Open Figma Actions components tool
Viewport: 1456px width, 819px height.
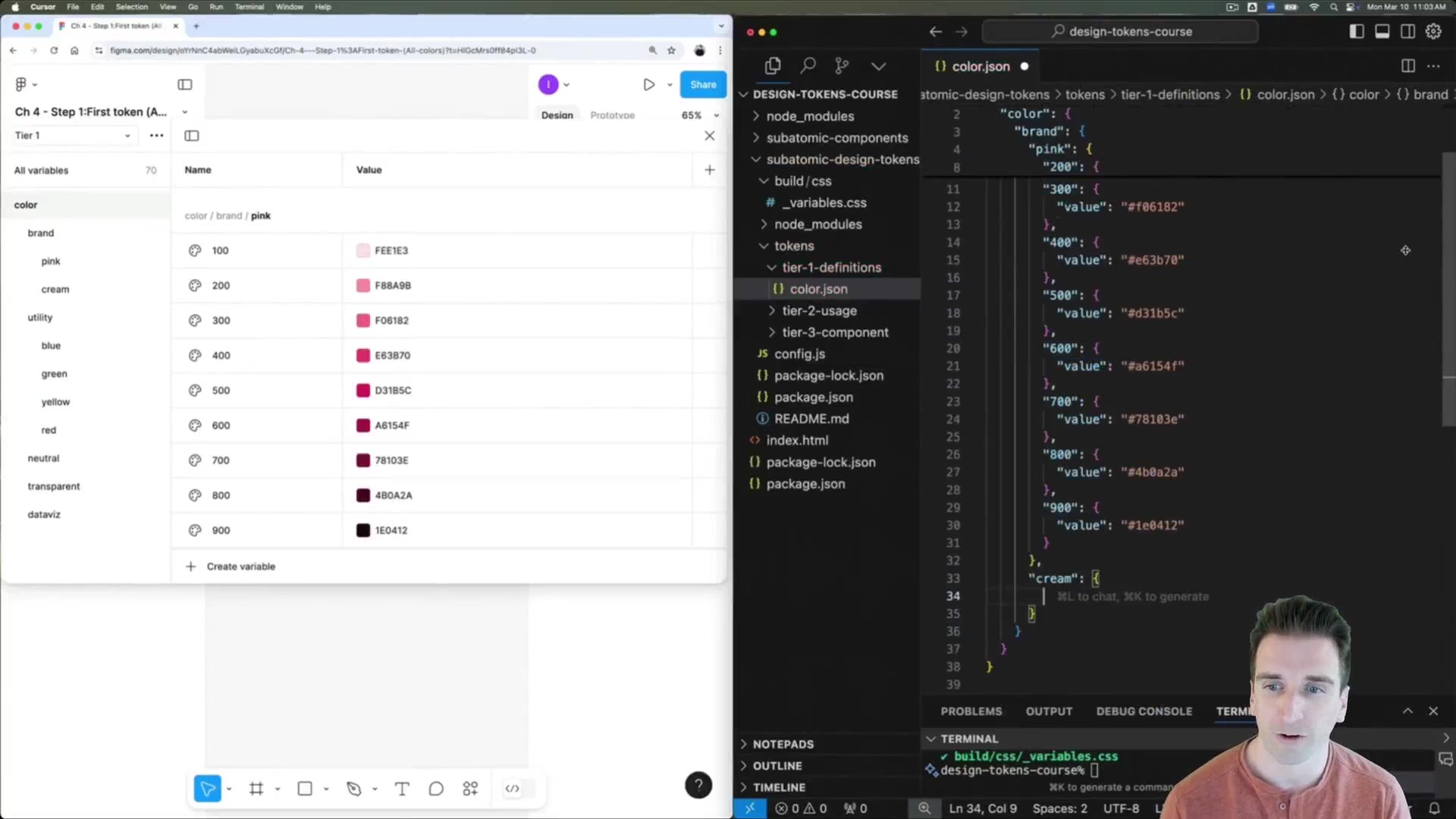pos(470,789)
